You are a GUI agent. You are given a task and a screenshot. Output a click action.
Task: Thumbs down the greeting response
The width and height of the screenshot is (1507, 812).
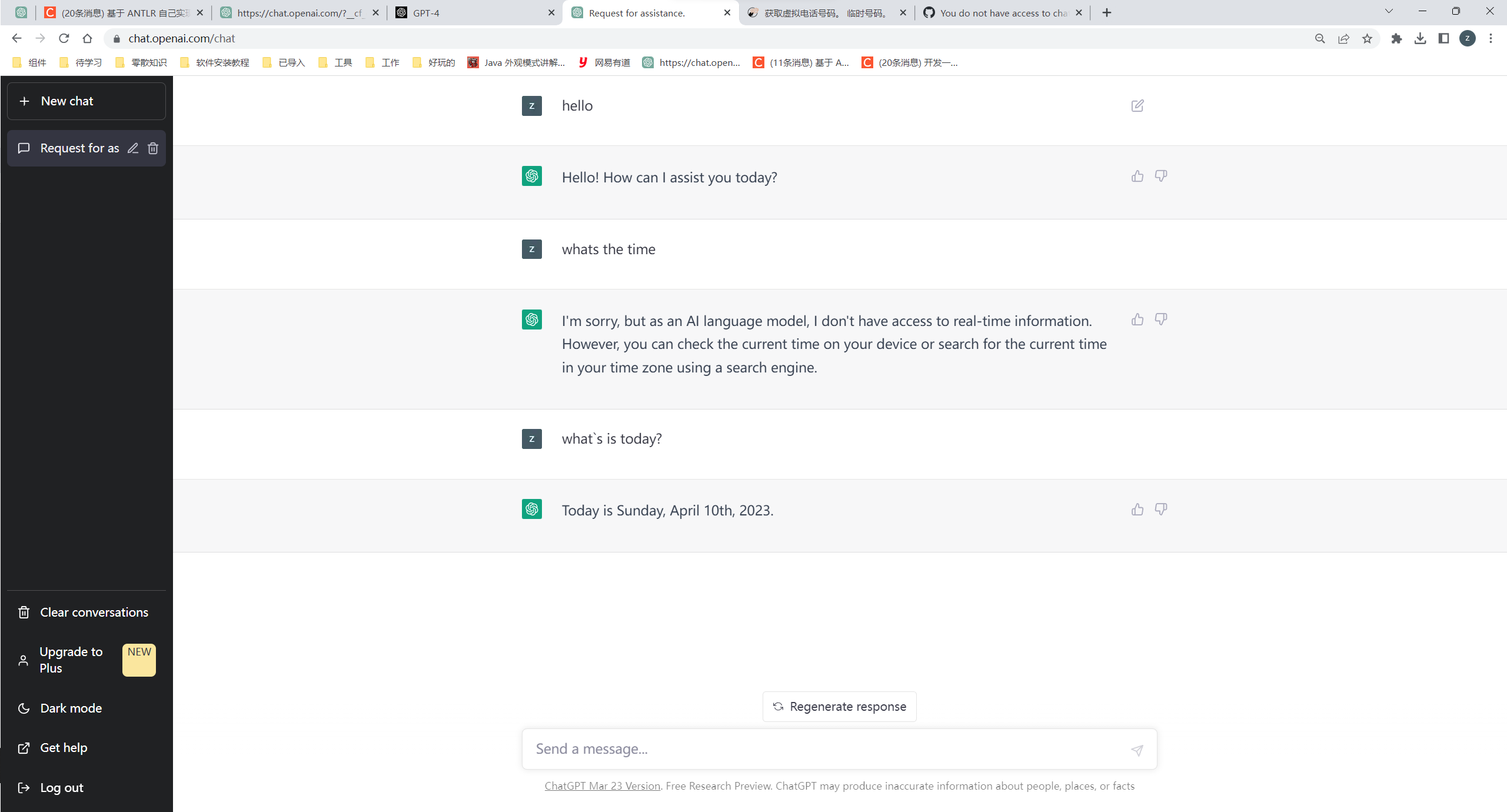tap(1160, 176)
